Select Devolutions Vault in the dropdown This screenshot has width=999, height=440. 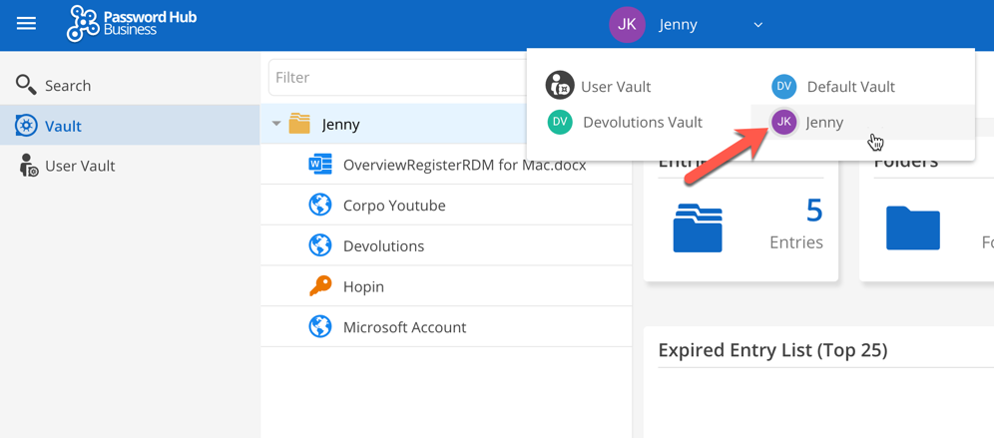(x=641, y=122)
